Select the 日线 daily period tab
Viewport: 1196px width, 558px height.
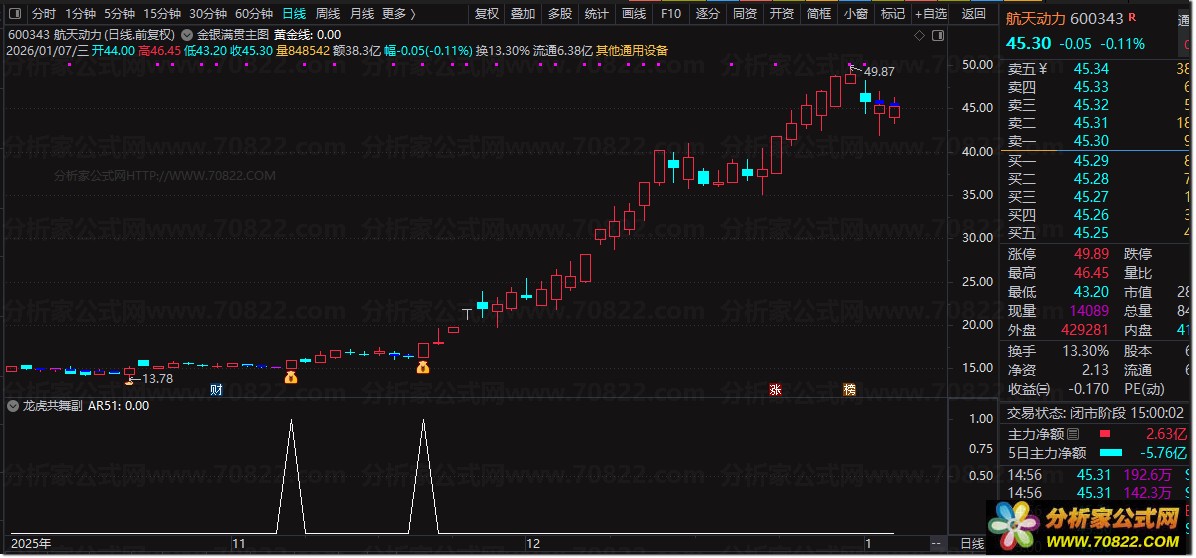294,14
